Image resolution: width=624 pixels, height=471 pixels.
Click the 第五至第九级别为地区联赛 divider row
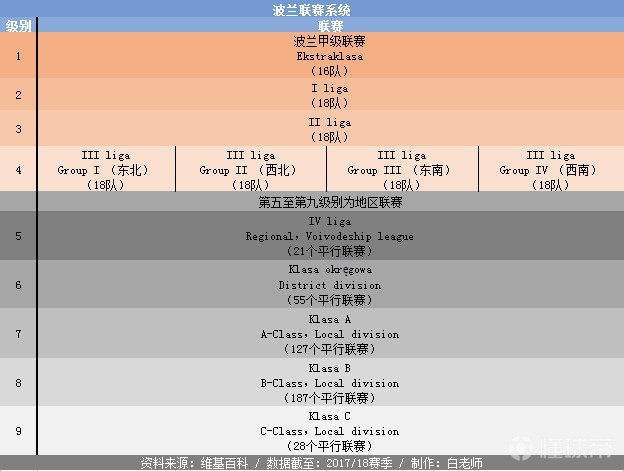pos(329,202)
